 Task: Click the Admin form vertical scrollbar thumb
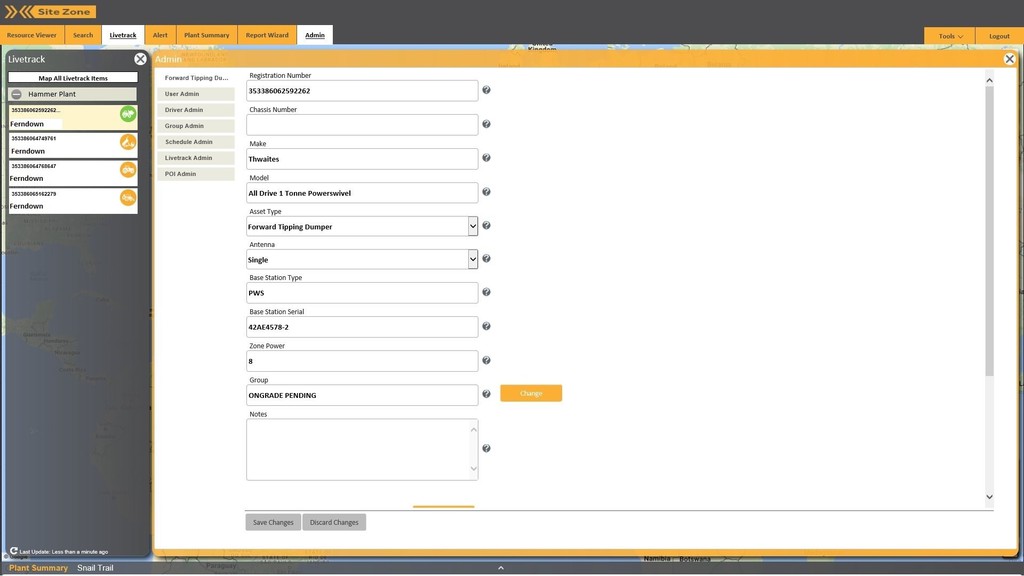(989, 231)
